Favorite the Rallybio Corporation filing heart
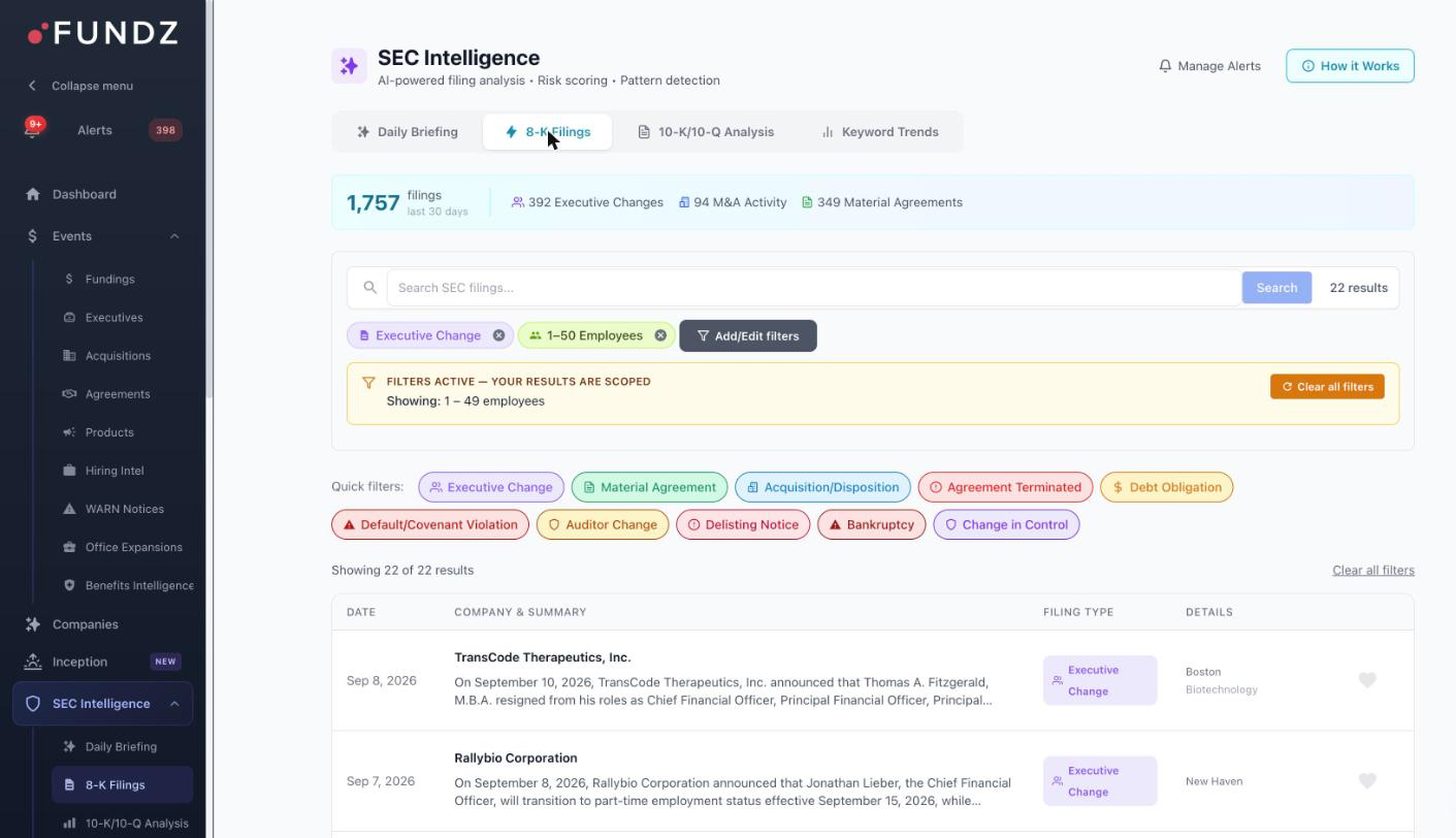Screen dimensions: 1456x838 coord(1367,781)
